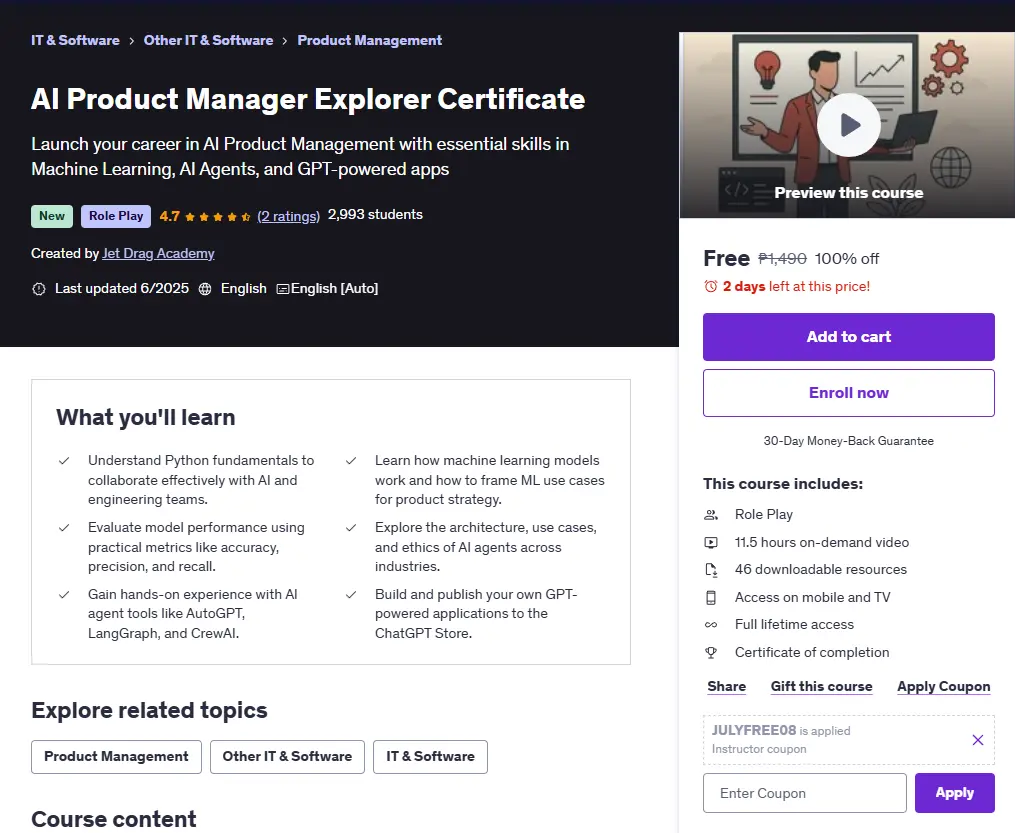Click the 30-Day Money-Back Guarantee text

coord(849,441)
